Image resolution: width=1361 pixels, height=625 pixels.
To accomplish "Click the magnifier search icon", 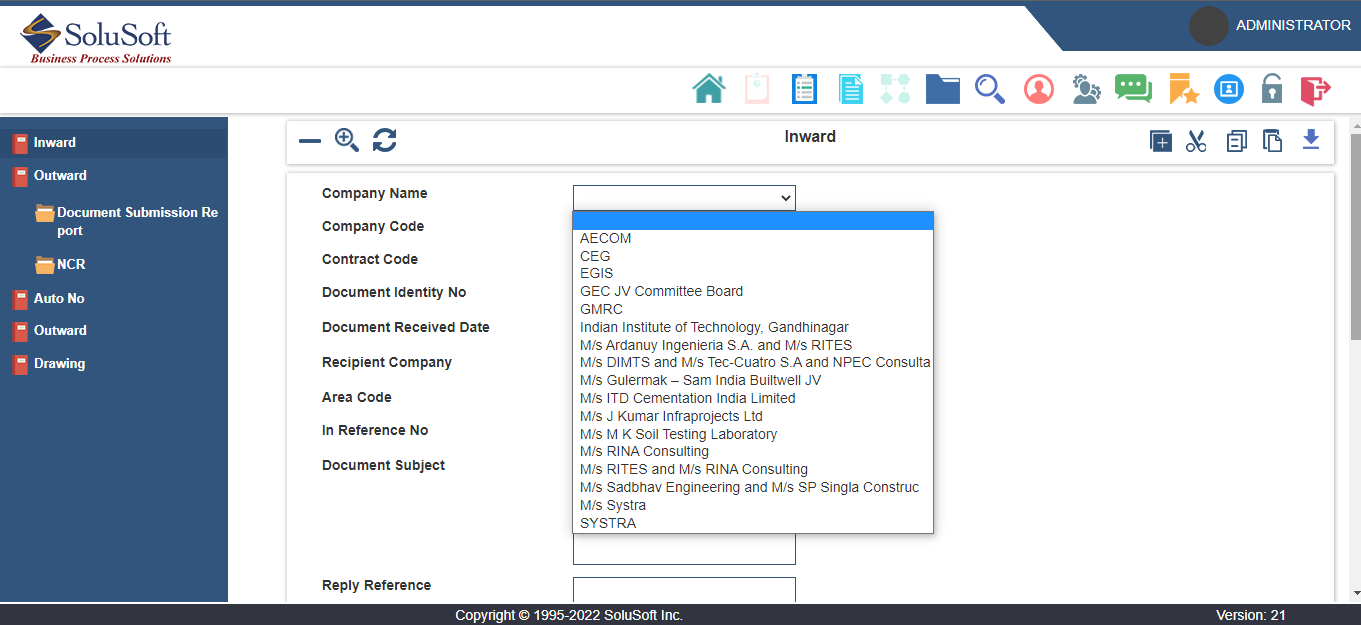I will pyautogui.click(x=990, y=89).
